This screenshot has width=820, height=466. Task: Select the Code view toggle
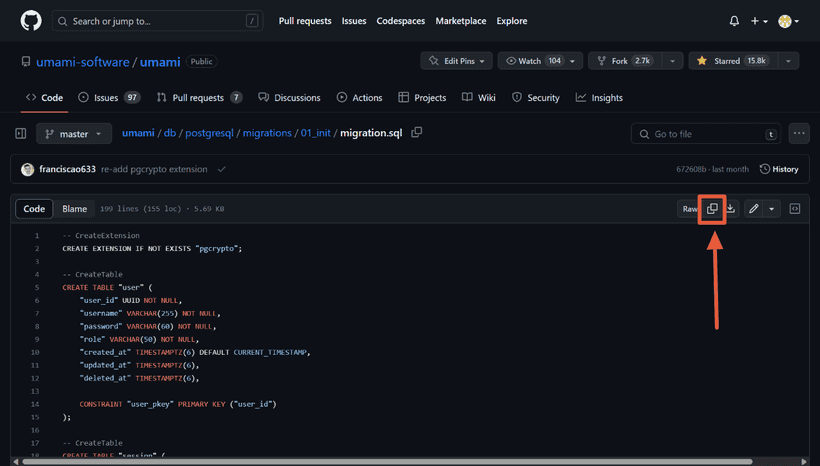click(x=34, y=209)
